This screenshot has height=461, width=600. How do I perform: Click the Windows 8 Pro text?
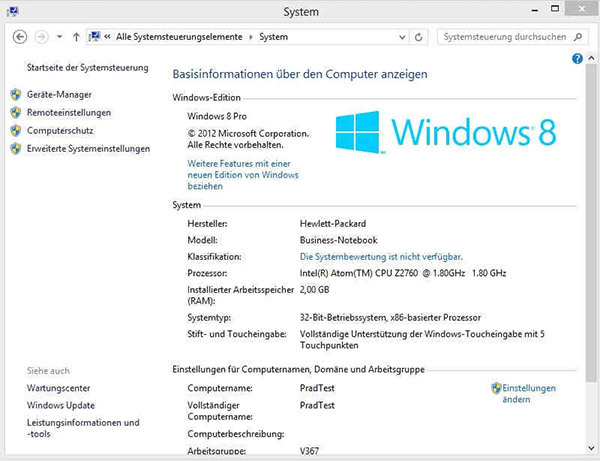(x=217, y=116)
